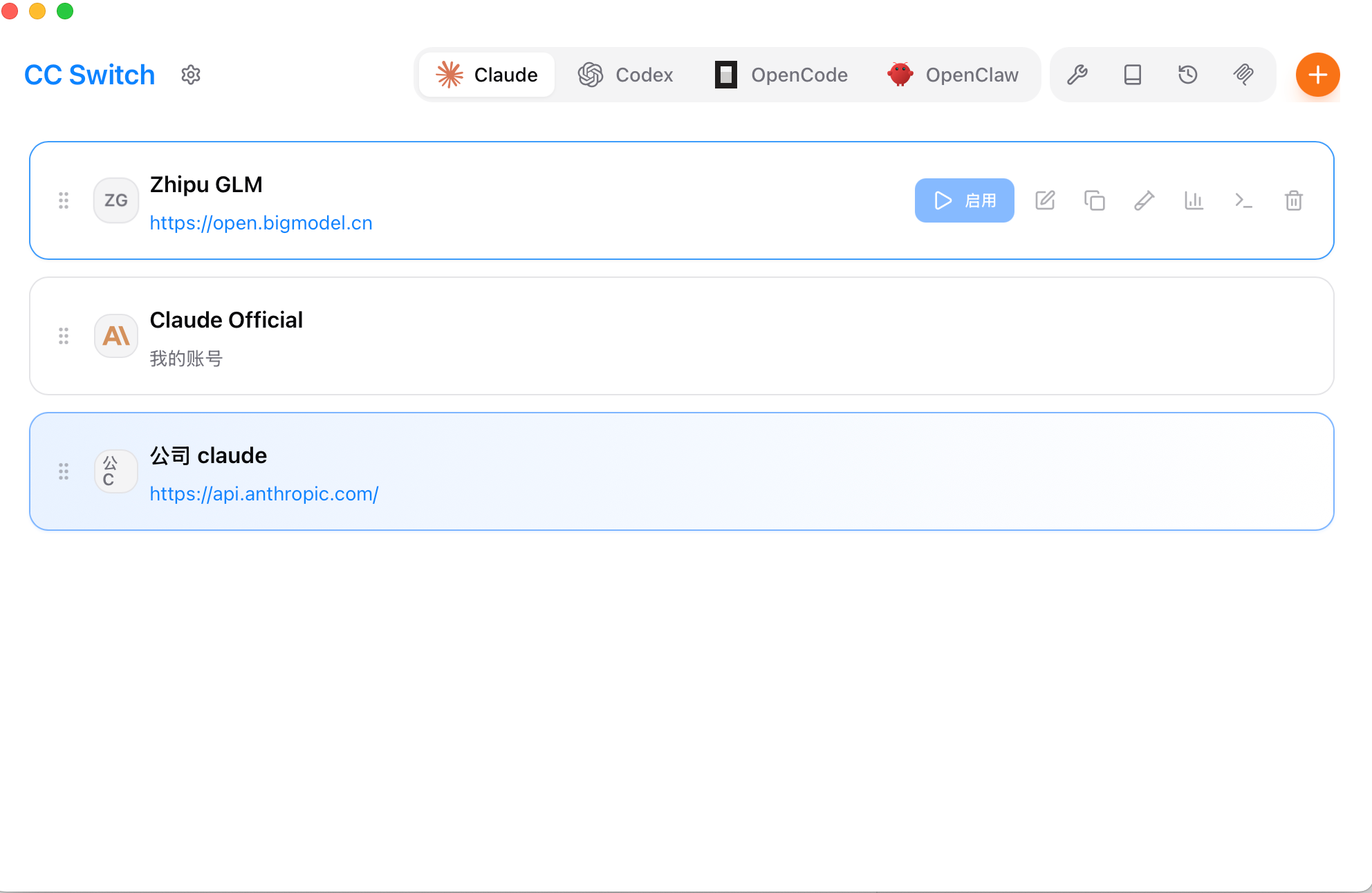Switch to the Codex tab
Viewport: 1372px width, 893px height.
tap(626, 75)
